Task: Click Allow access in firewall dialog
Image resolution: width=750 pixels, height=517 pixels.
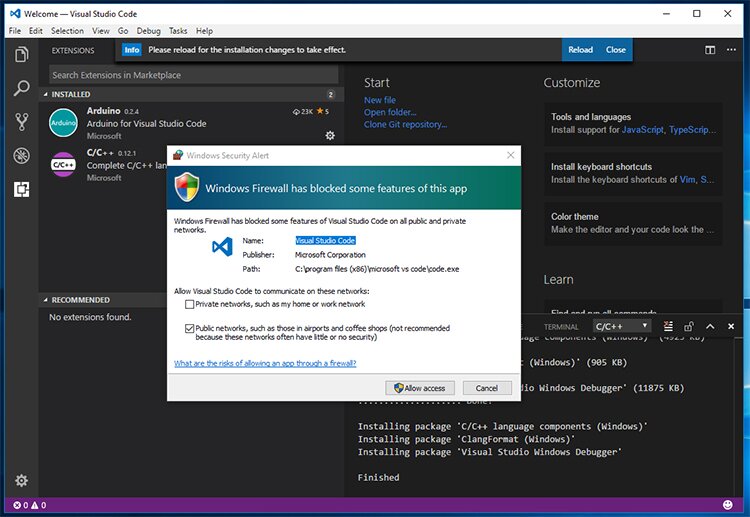Action: point(420,388)
